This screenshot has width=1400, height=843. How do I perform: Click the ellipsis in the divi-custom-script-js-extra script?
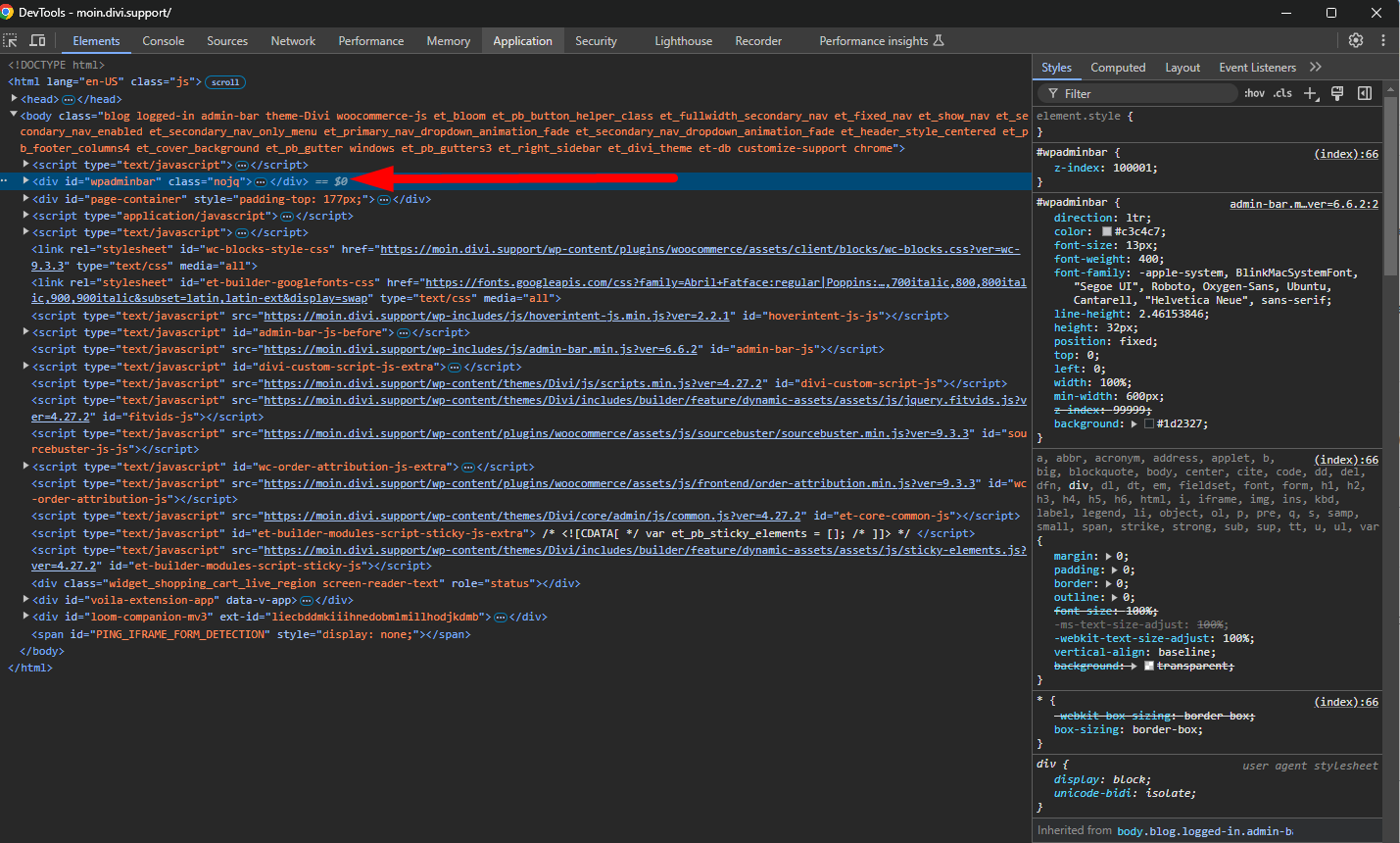coord(455,367)
